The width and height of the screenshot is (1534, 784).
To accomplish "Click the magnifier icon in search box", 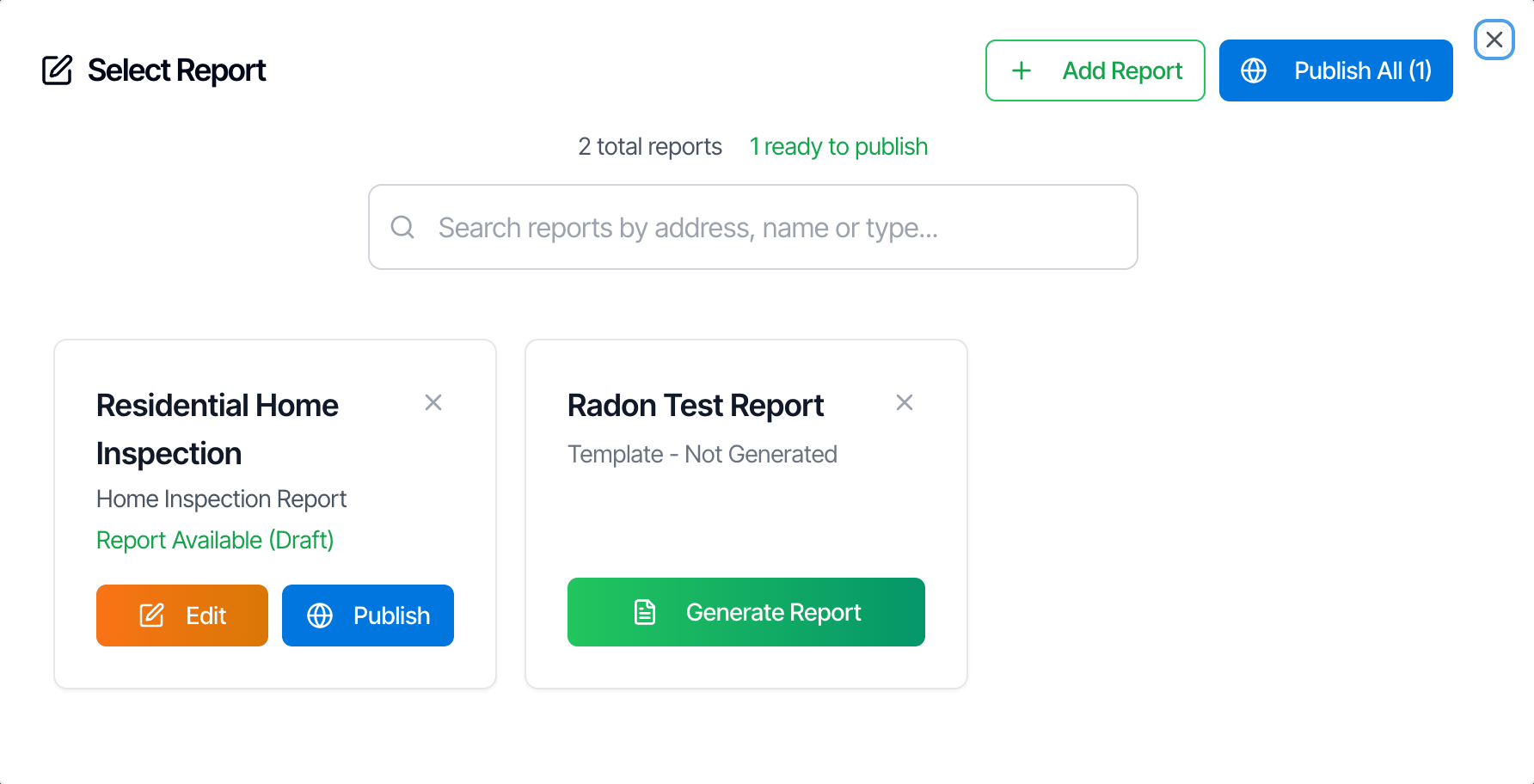I will 402,227.
